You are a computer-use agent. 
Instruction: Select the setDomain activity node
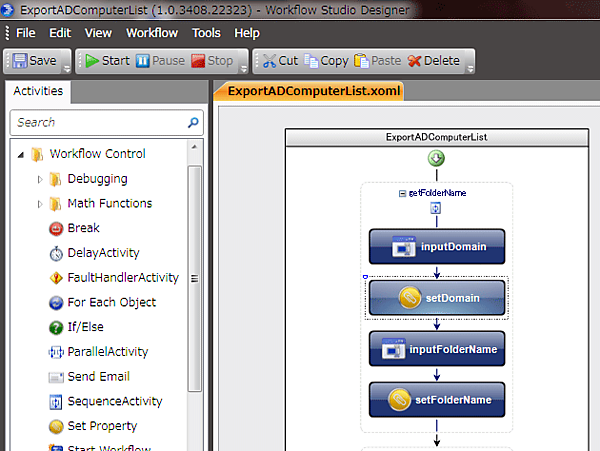437,298
